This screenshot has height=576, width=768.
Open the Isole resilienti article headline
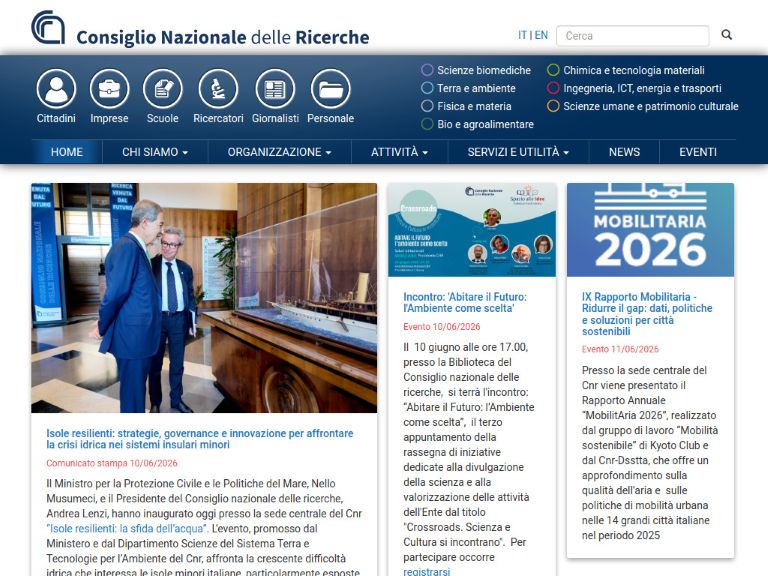200,439
